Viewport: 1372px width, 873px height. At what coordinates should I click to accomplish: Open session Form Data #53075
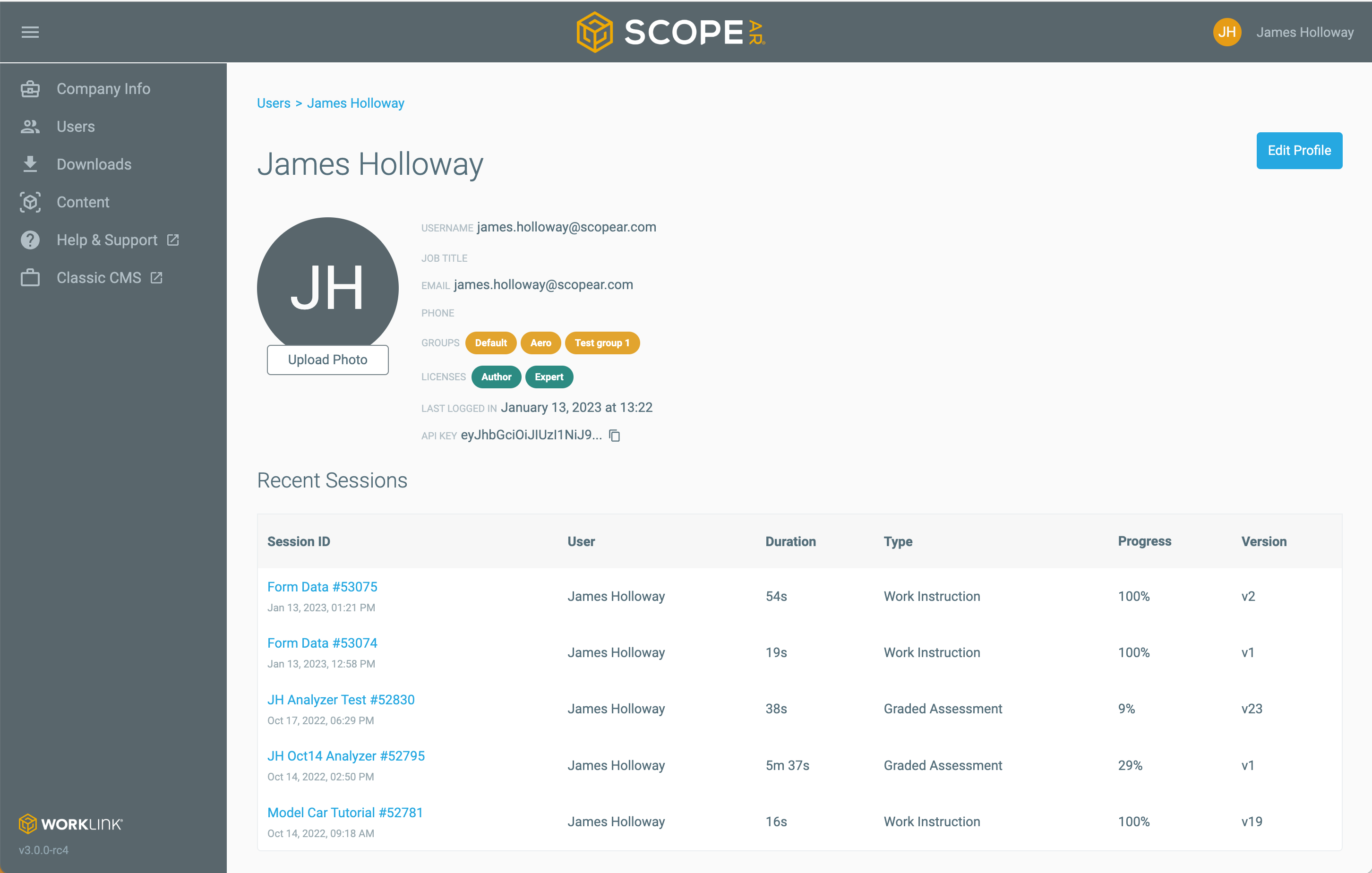(323, 587)
